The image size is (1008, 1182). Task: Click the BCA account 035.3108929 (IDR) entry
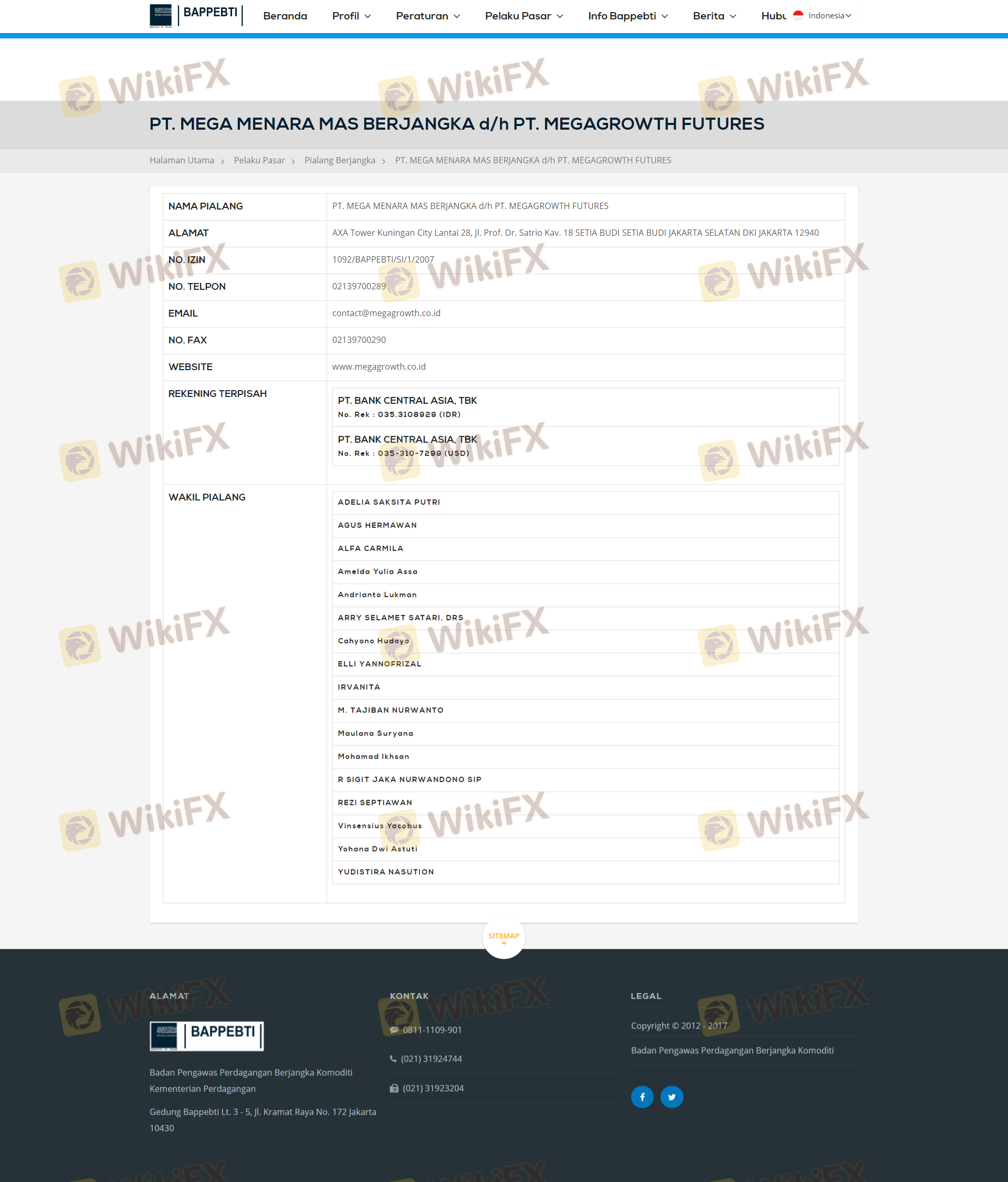point(585,407)
